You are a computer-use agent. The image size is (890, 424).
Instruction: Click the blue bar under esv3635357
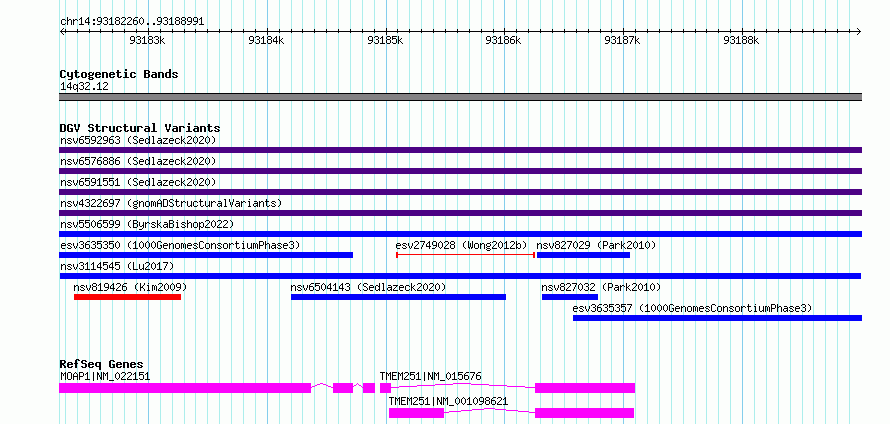tap(717, 318)
